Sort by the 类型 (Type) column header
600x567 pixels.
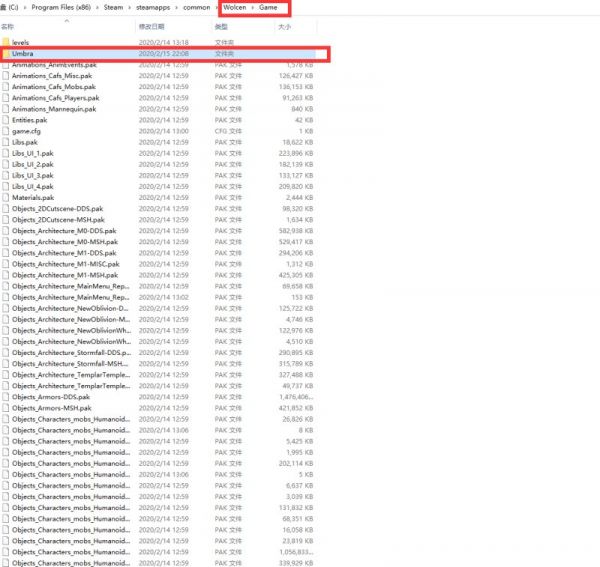pos(221,27)
